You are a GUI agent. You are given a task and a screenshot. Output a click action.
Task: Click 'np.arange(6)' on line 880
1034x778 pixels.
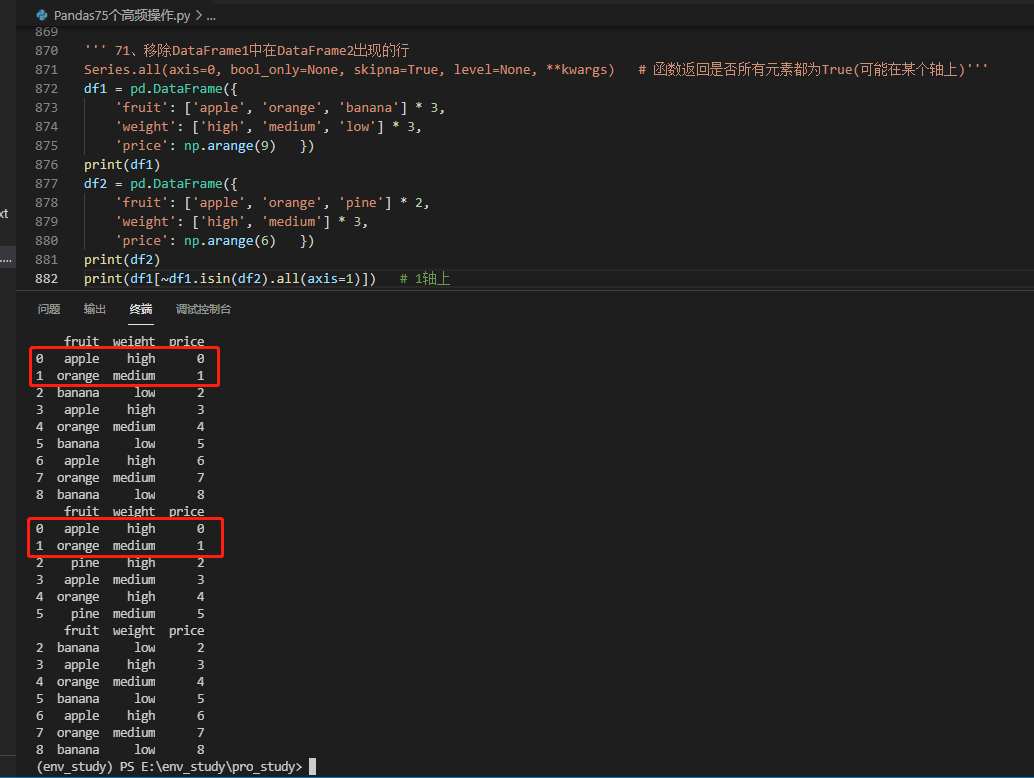click(x=229, y=241)
